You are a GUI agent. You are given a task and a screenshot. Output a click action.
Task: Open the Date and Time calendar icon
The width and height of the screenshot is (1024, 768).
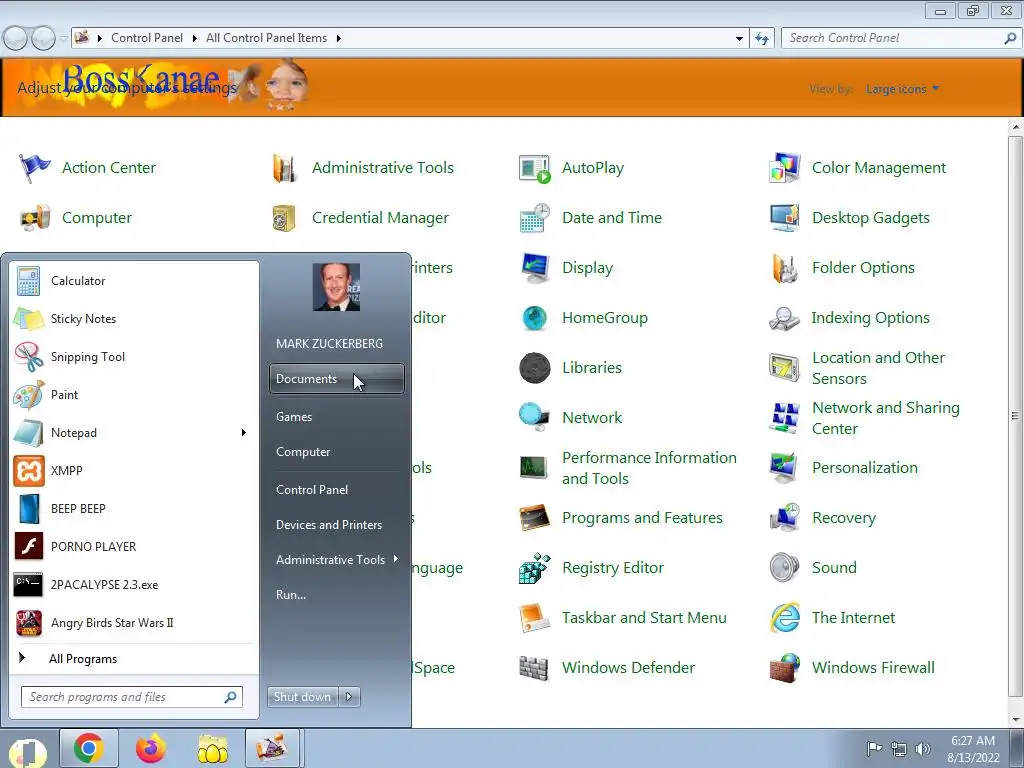(535, 218)
